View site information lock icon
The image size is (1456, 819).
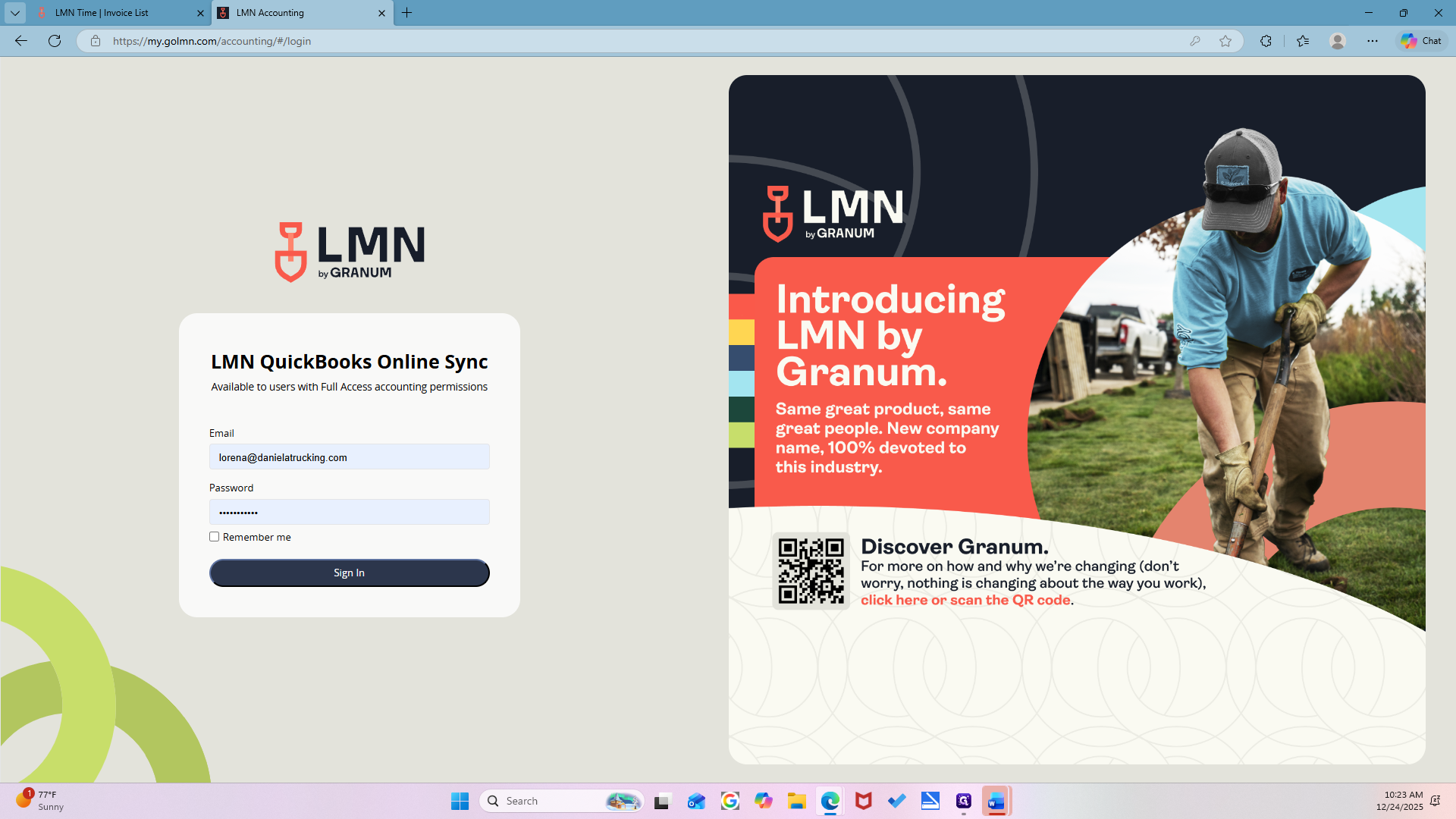coord(96,41)
